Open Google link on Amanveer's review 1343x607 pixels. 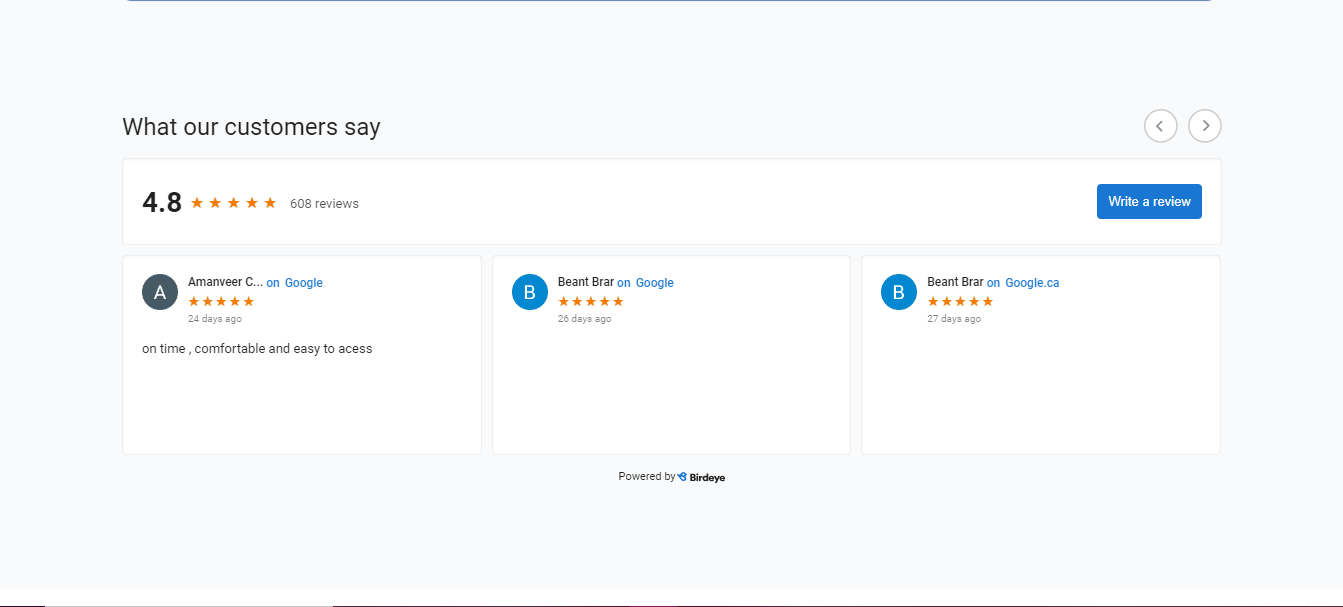coord(304,283)
